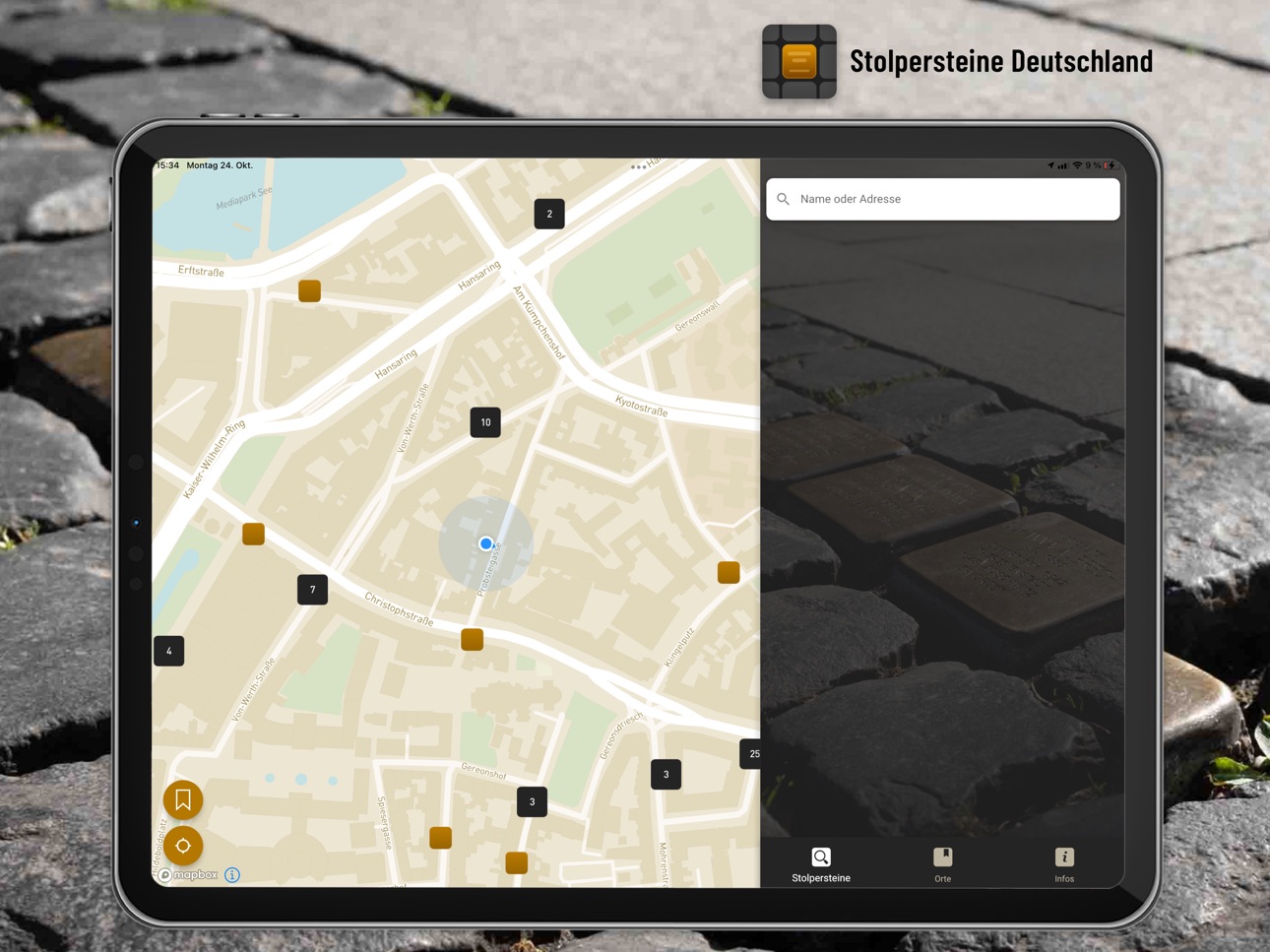Select the Stolperstein marker below Erftstraße

pos(310,290)
